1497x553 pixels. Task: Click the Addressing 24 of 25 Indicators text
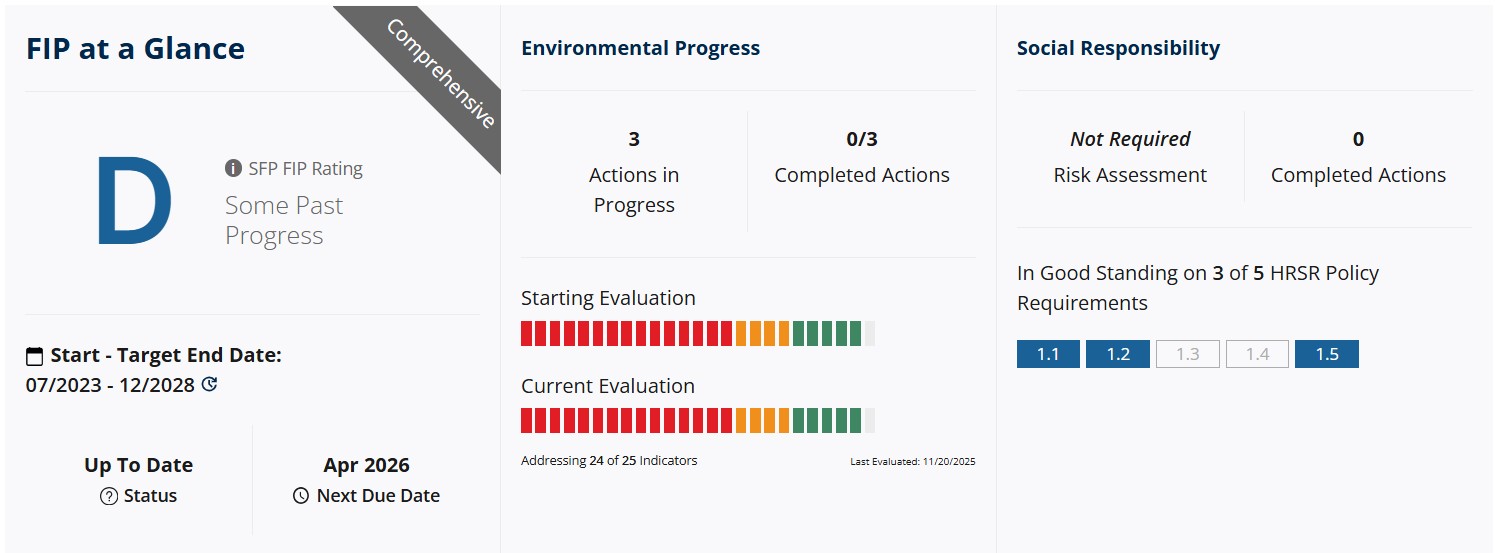pos(609,461)
